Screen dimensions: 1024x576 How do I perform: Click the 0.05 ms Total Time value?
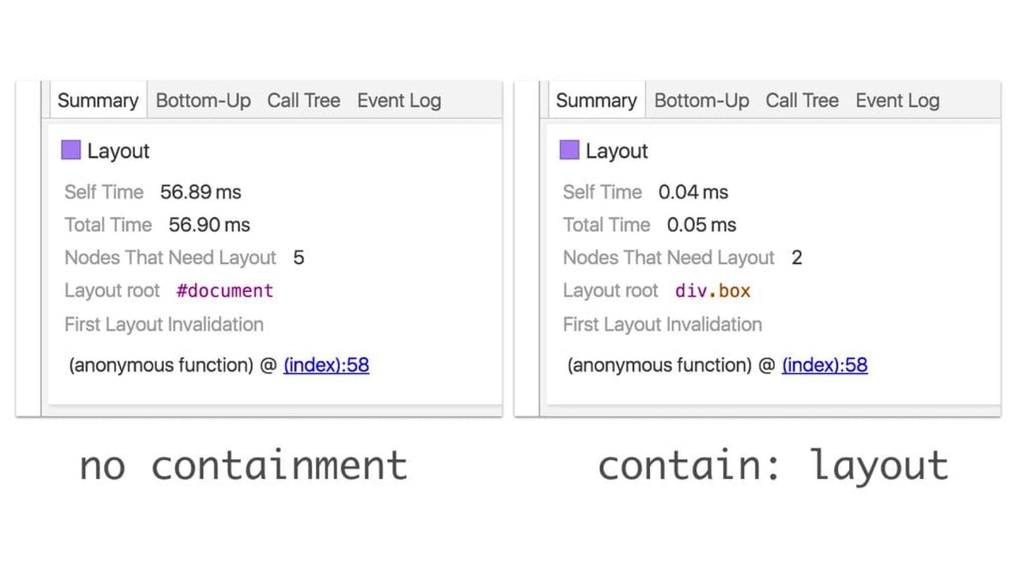[701, 225]
